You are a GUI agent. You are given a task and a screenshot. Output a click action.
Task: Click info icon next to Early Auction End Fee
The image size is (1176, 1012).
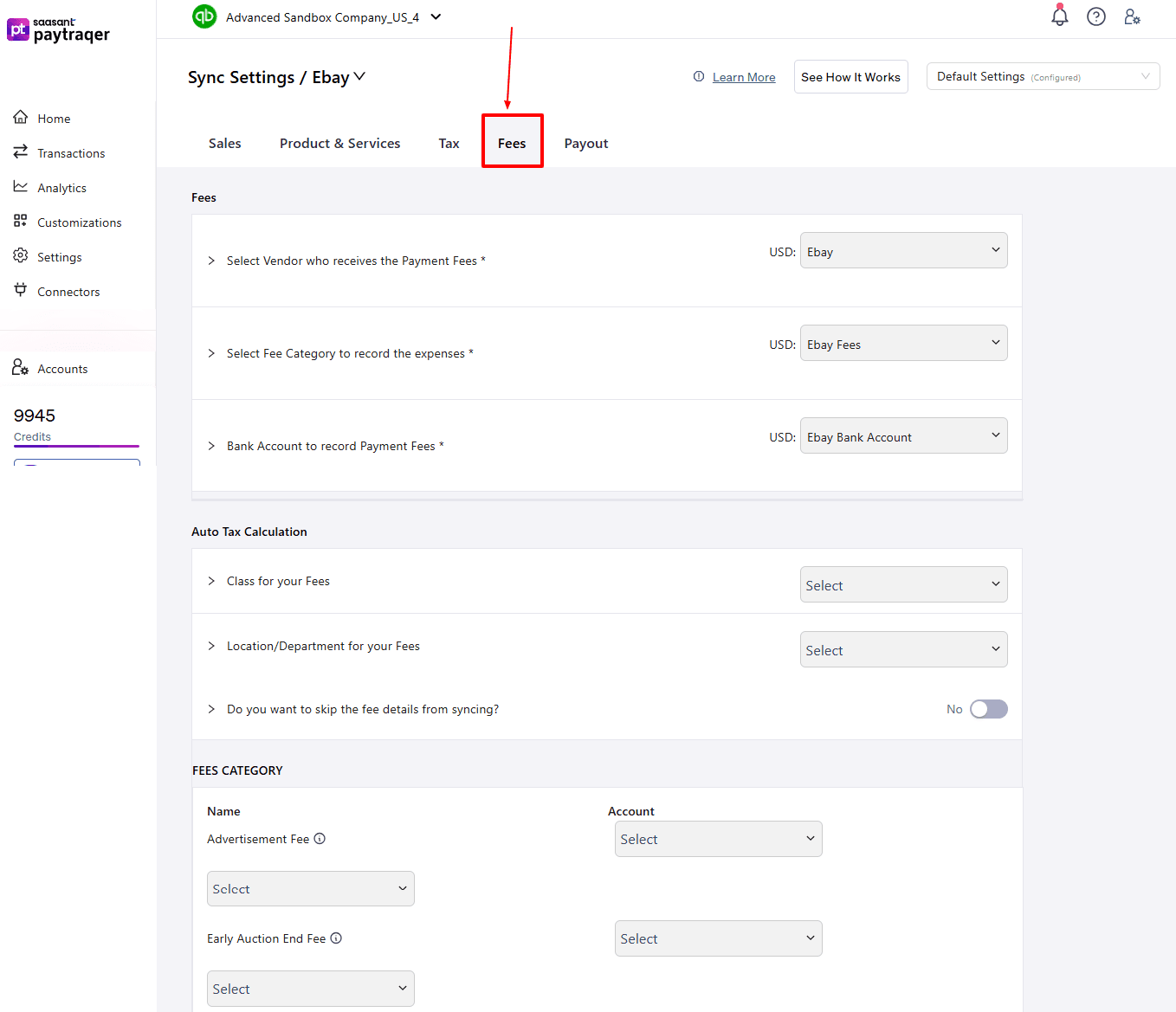tap(336, 938)
